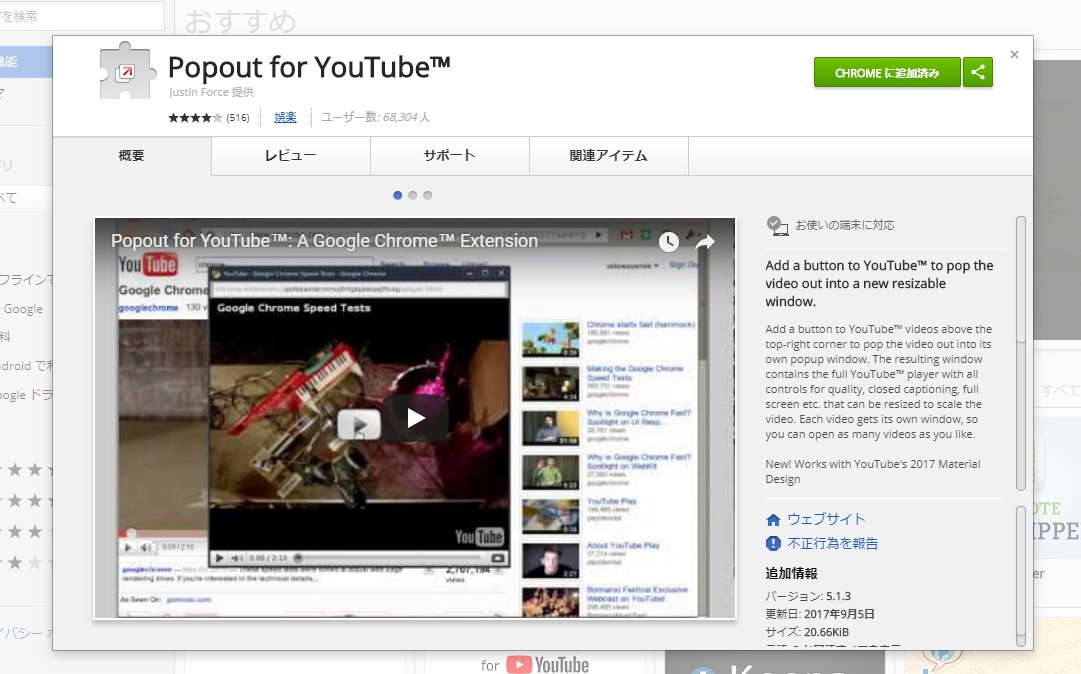
Task: Close the extension detail dialog
Action: point(1014,54)
